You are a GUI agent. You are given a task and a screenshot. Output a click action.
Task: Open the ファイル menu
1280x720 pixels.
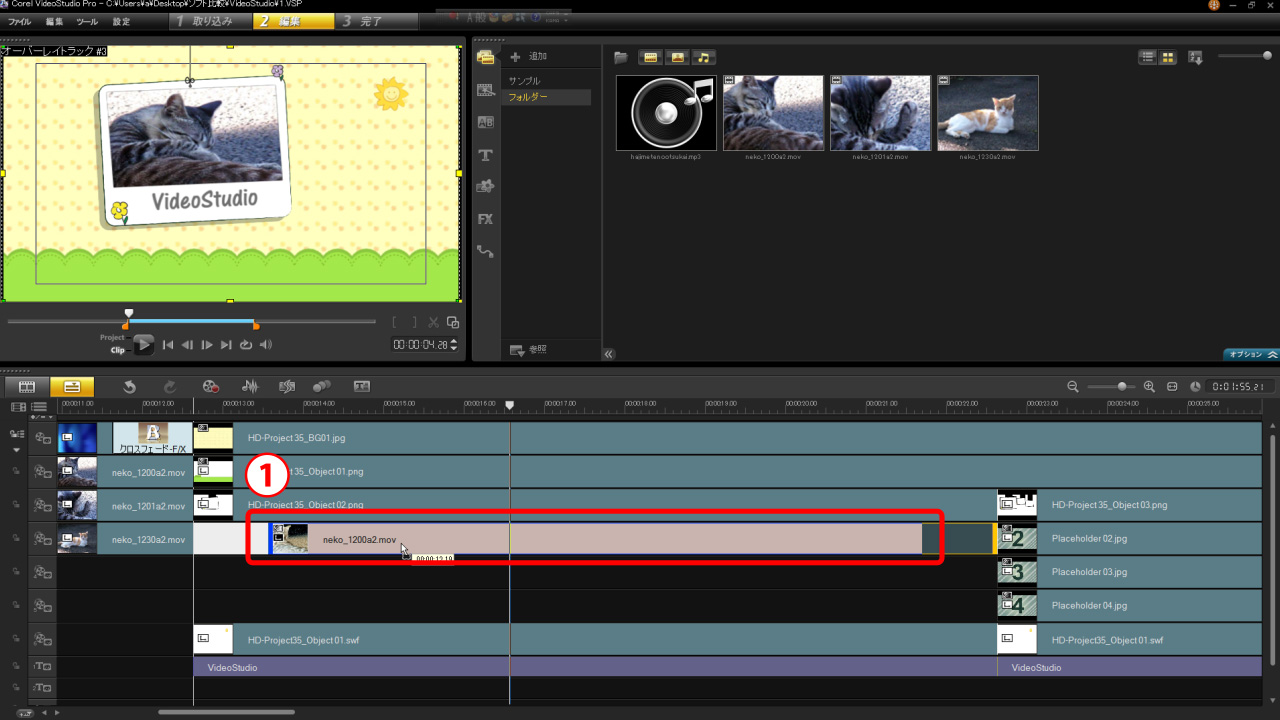(20, 21)
